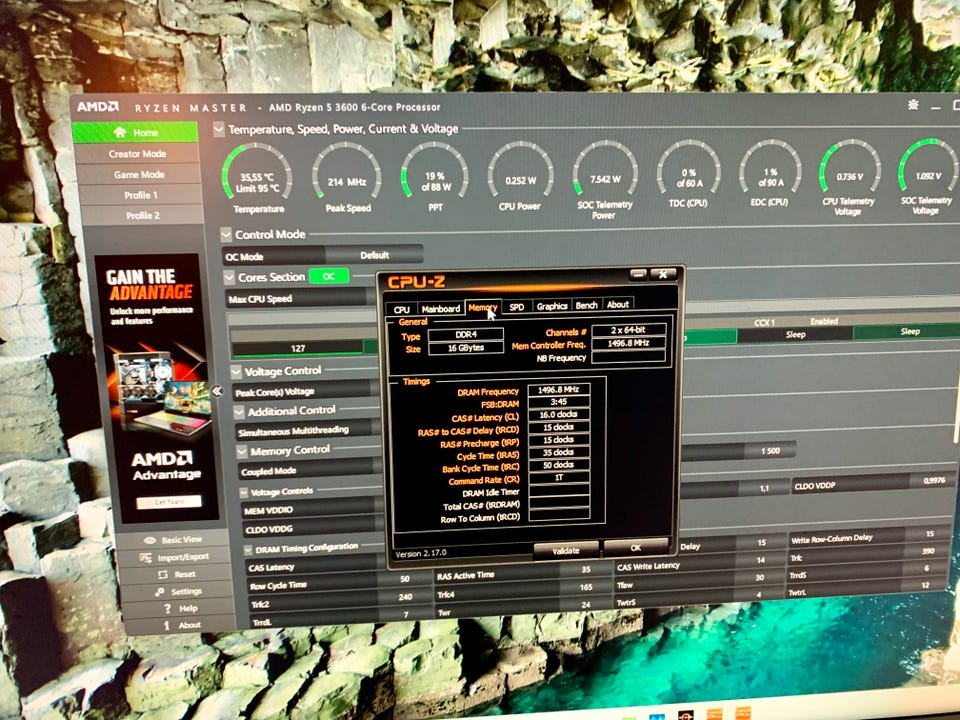Switch to the Memory tab in CPU-Z
This screenshot has height=720, width=960.
482,307
